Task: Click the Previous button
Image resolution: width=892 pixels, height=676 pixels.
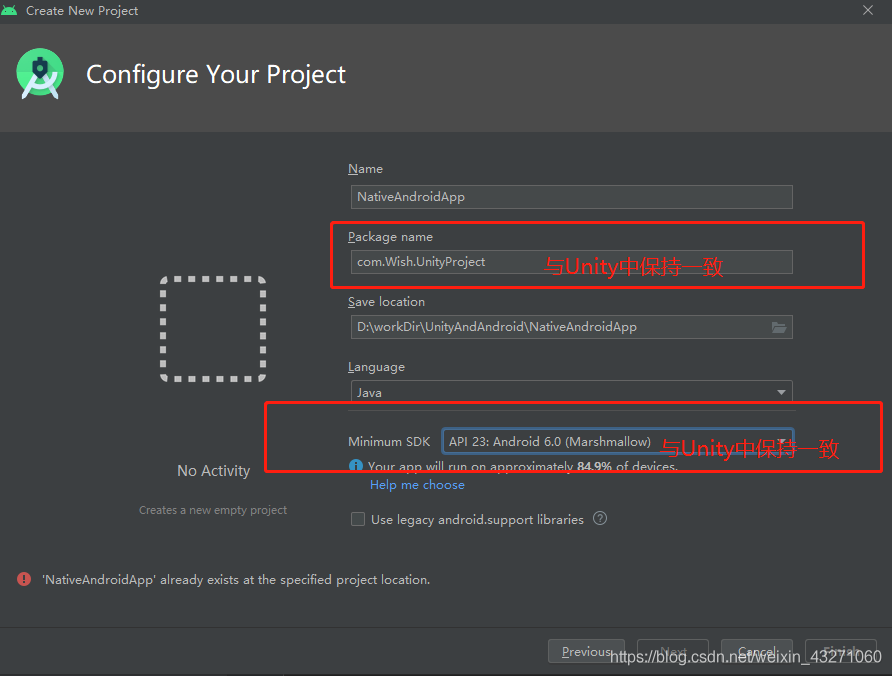Action: (x=586, y=652)
